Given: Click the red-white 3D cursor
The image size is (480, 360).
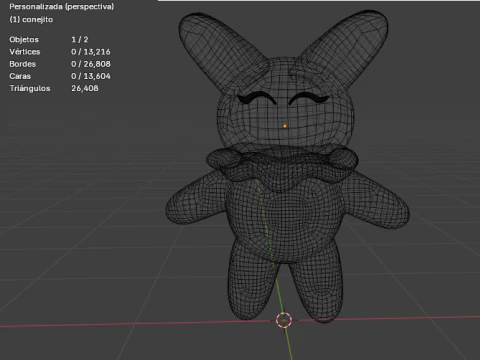Looking at the screenshot, I should (x=284, y=320).
